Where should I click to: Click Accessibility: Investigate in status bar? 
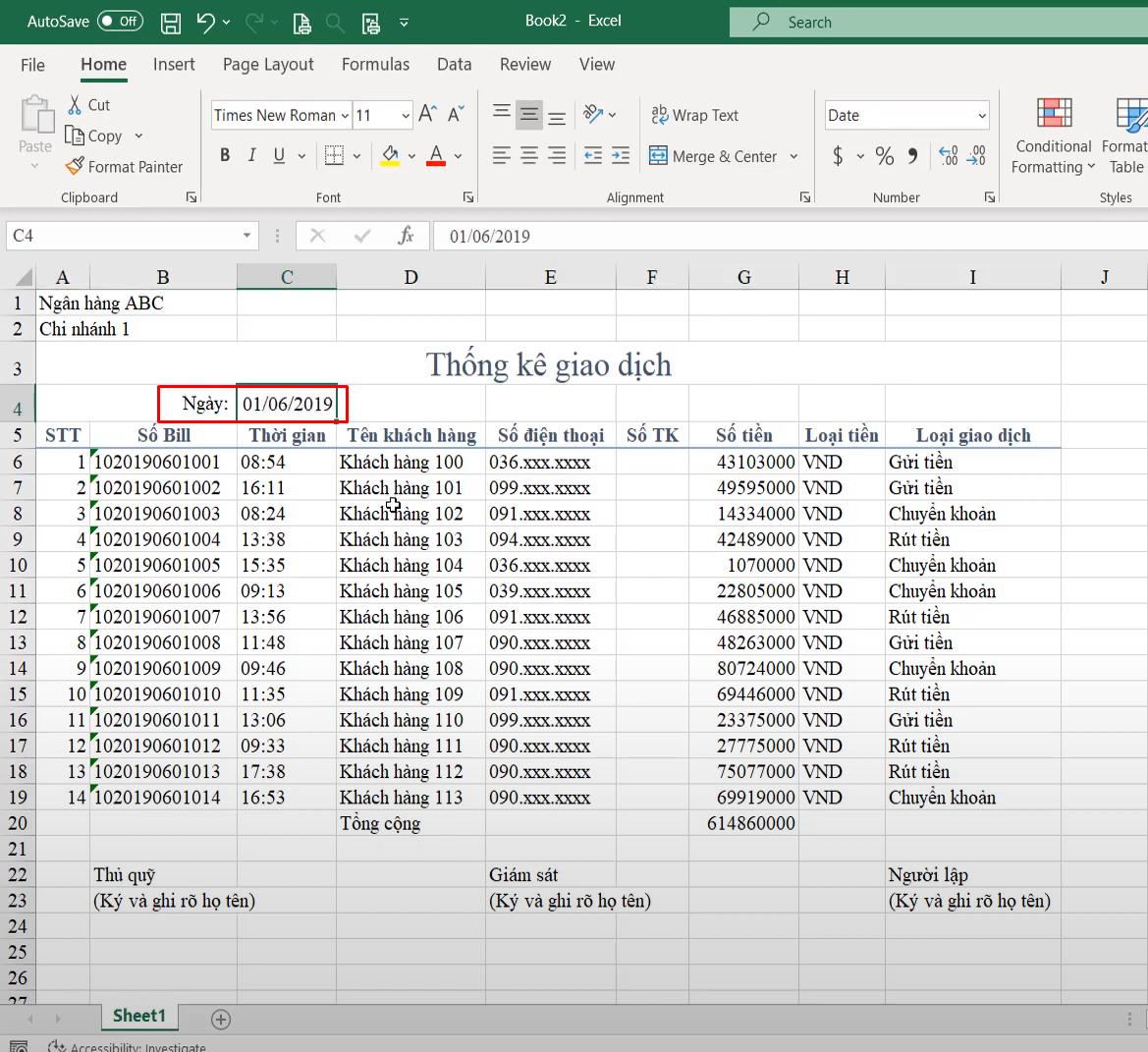(x=126, y=1046)
